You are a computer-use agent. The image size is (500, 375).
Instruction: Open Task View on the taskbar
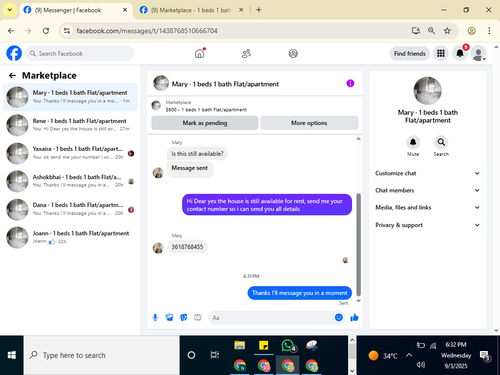215,355
